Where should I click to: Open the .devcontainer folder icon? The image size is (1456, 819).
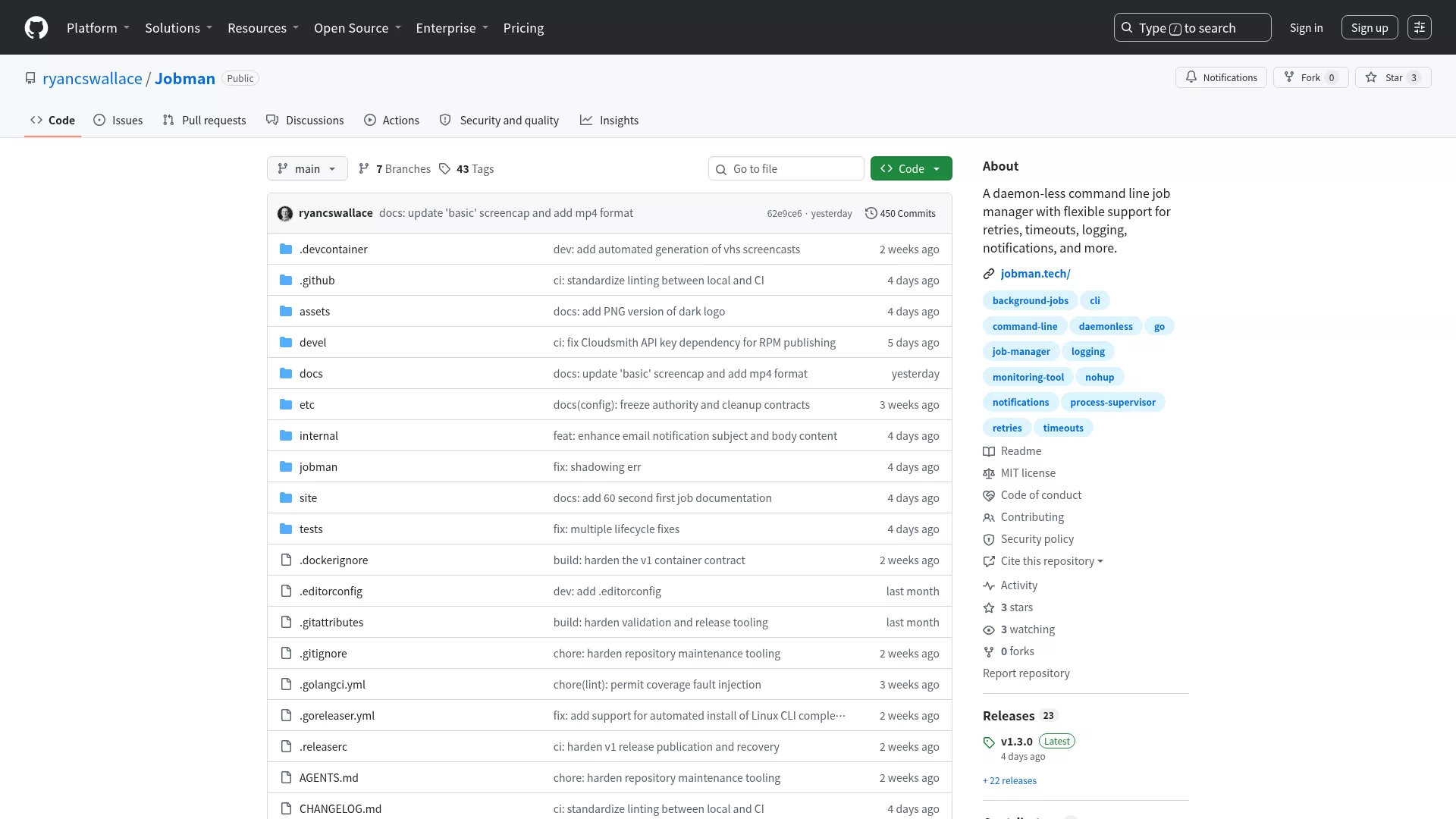(286, 249)
